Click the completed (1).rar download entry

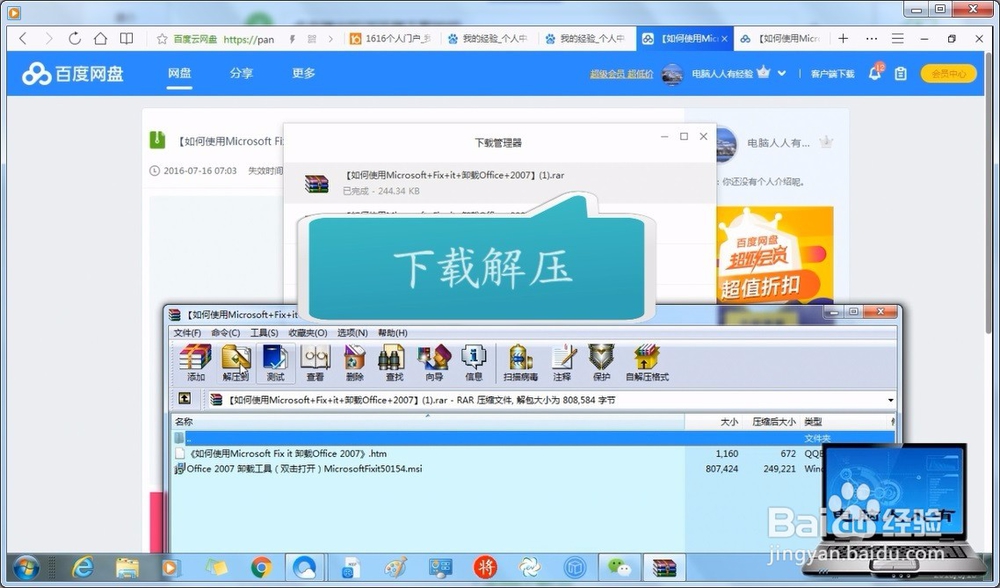tap(499, 182)
